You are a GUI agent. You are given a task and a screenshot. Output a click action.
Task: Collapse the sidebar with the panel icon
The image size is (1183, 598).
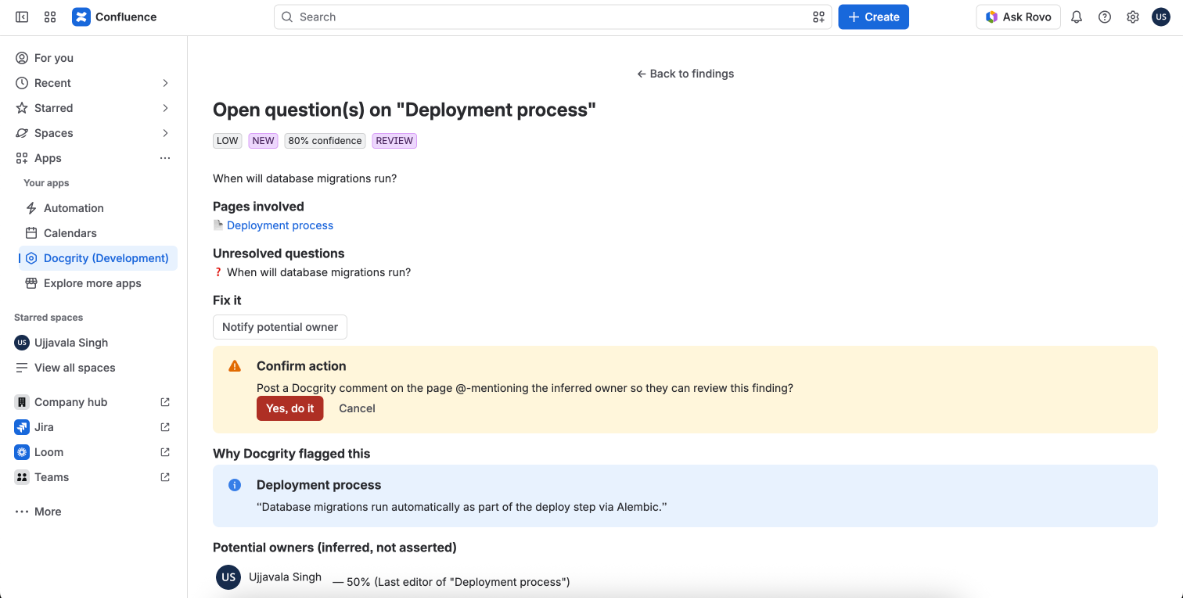pos(22,17)
